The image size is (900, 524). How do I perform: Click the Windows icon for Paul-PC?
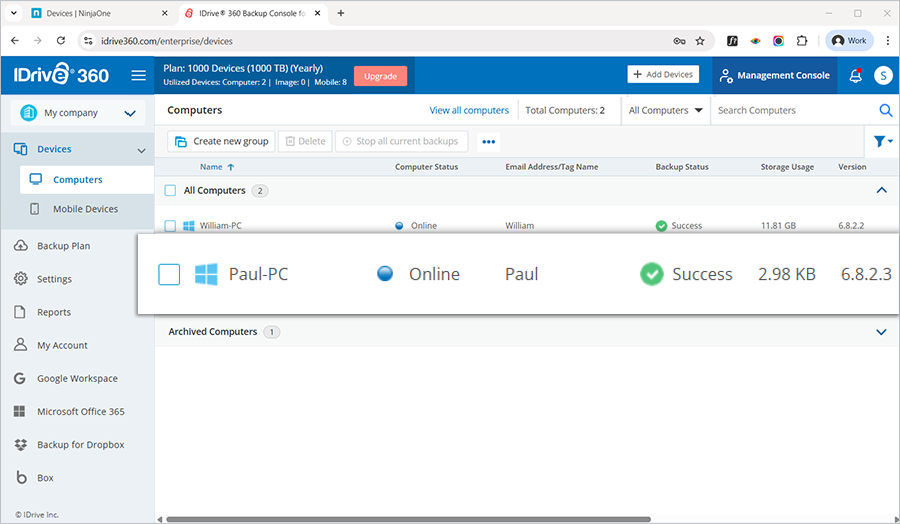(206, 274)
